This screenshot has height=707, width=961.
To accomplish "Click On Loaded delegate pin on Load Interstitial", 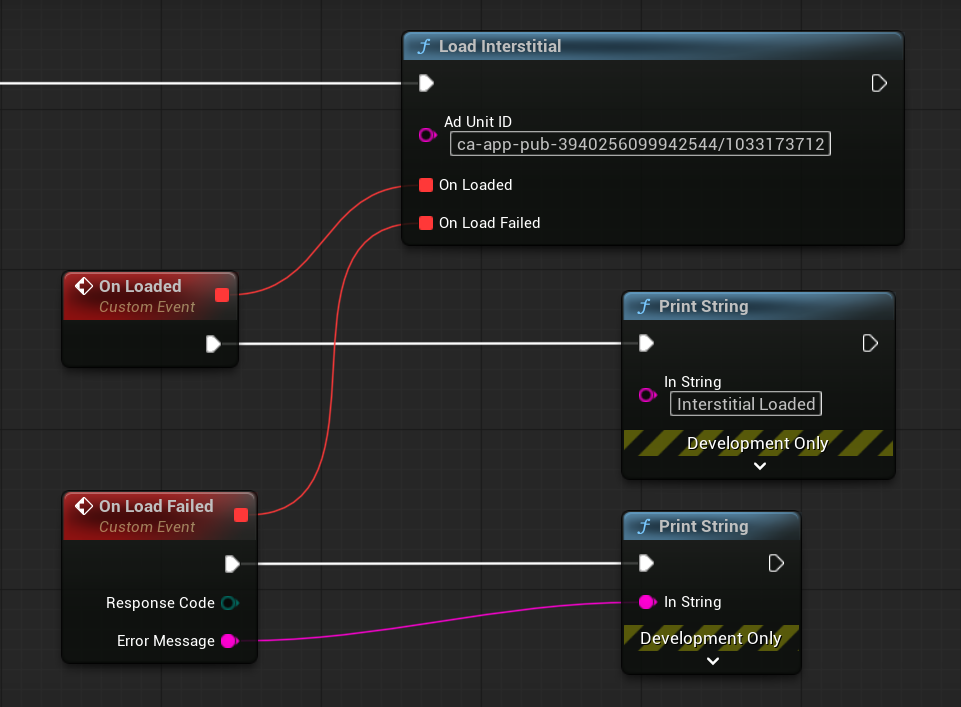I will 426,185.
